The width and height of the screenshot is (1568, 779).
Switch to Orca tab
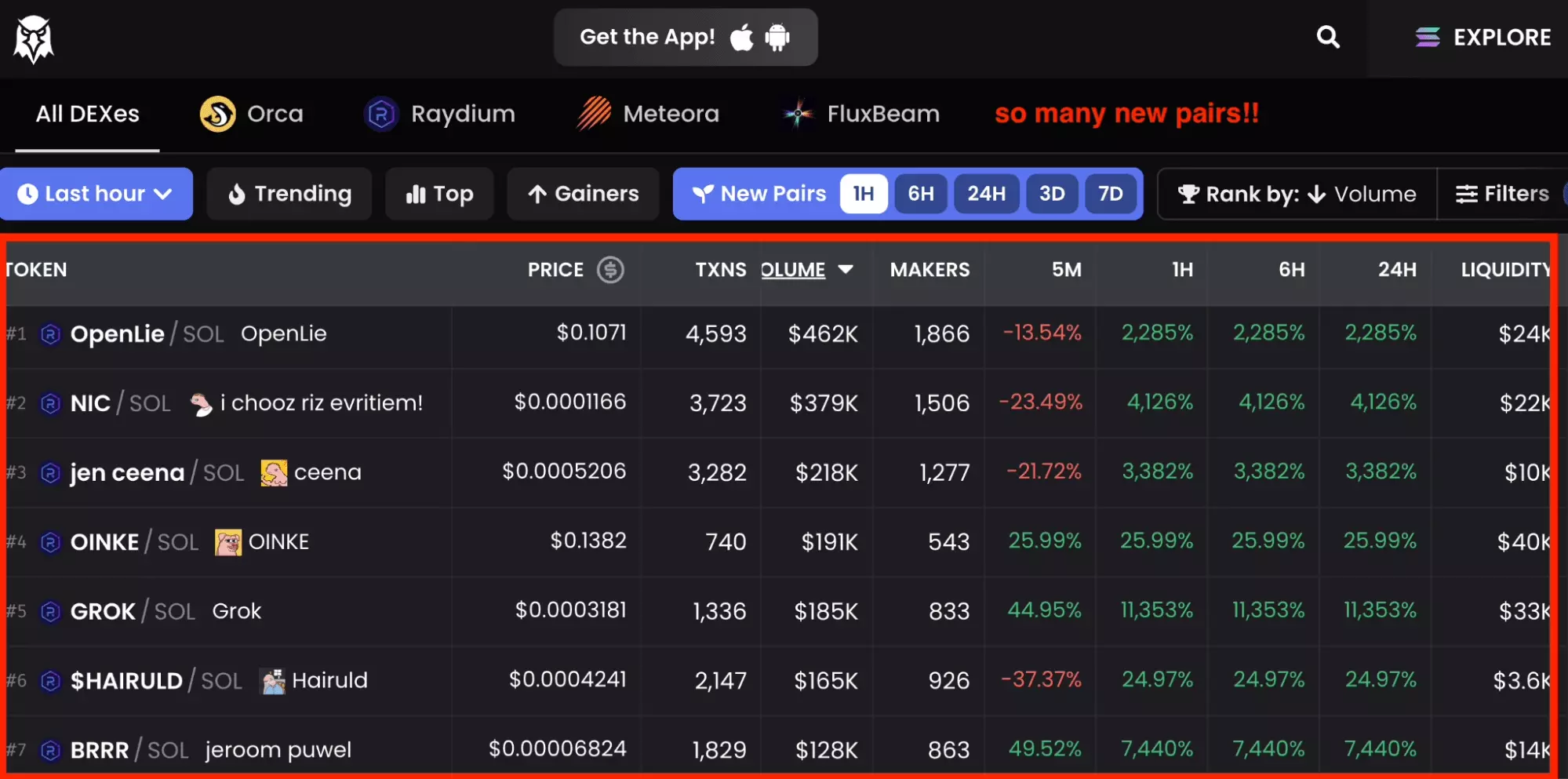click(252, 115)
